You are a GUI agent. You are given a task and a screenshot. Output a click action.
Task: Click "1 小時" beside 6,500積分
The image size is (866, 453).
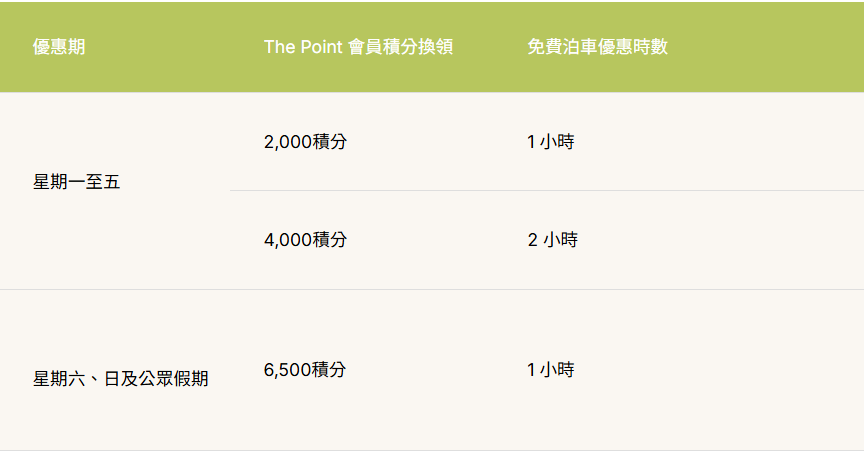(x=550, y=370)
